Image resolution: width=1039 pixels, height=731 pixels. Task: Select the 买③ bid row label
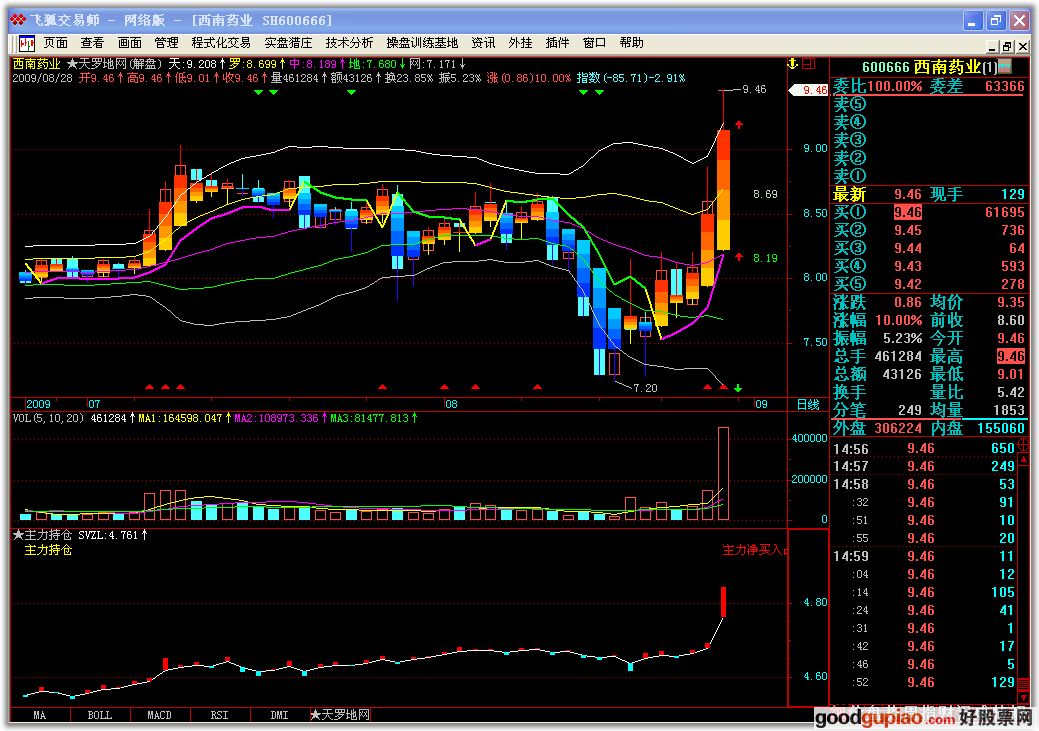(849, 248)
